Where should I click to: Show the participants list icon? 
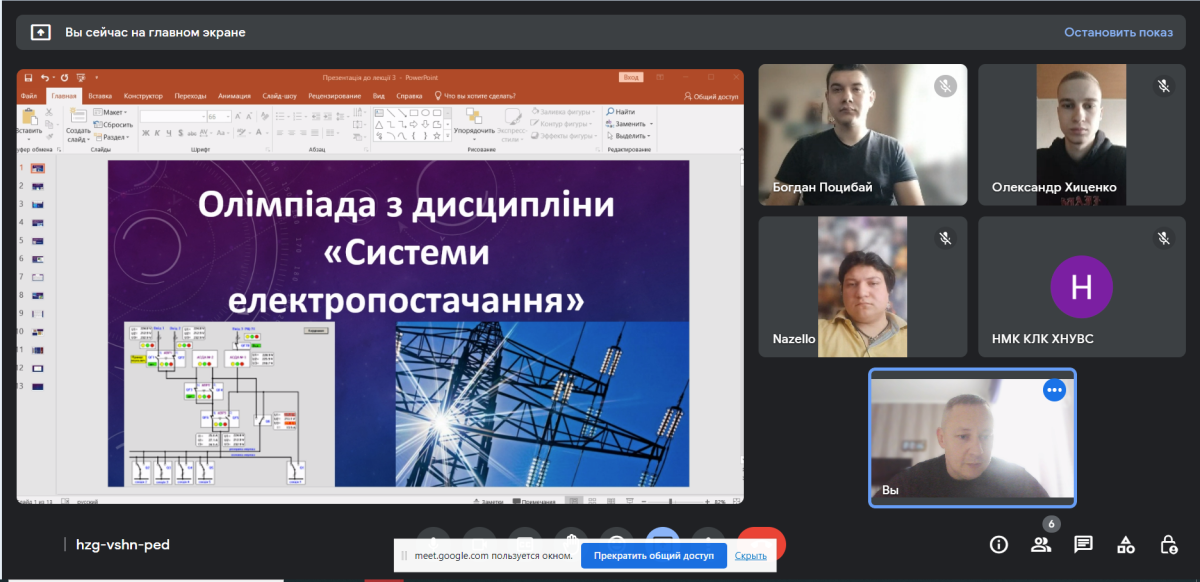coord(1041,544)
